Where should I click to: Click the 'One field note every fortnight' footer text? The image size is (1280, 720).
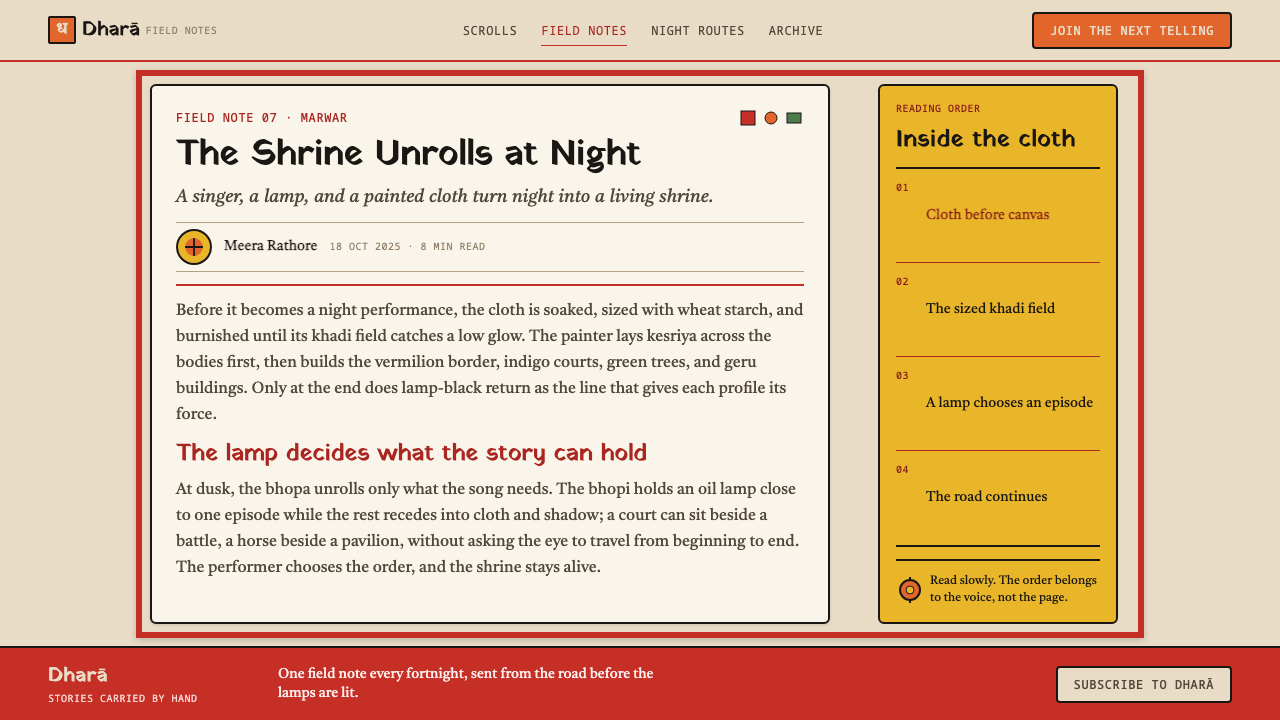[x=466, y=683]
